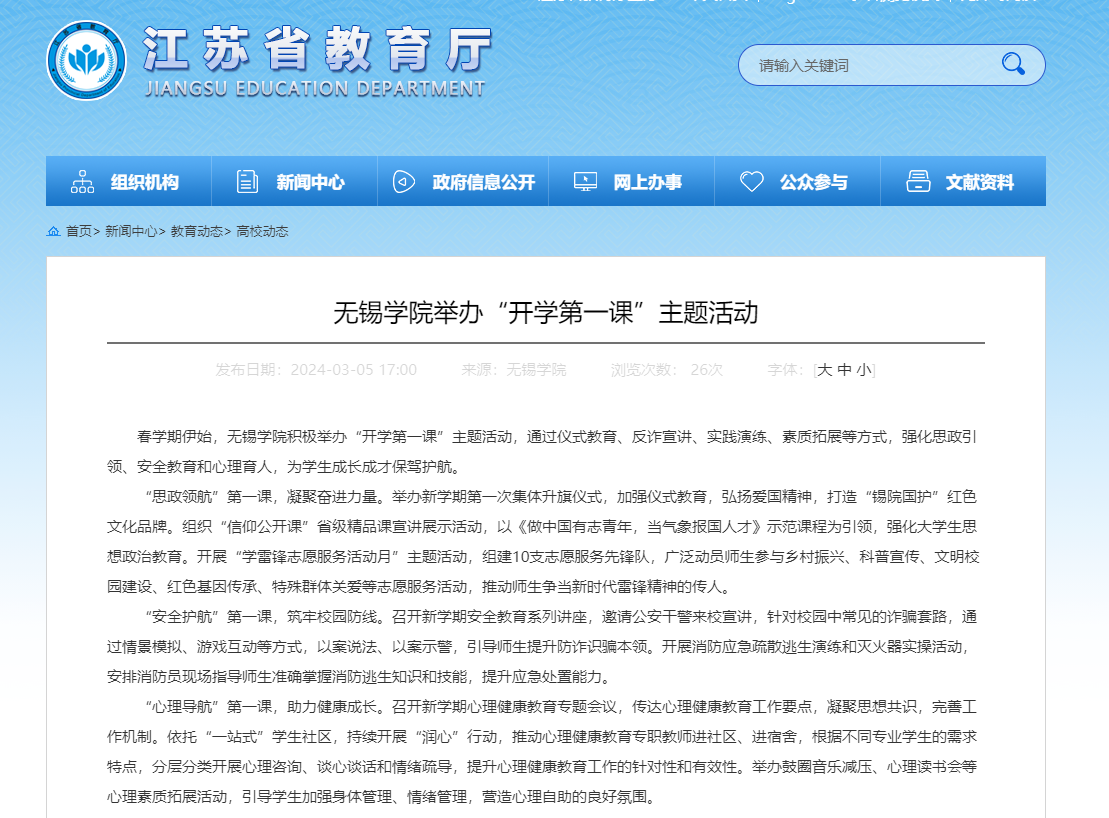Open the 公众参与 navigation menu
This screenshot has height=818, width=1109.
point(813,182)
